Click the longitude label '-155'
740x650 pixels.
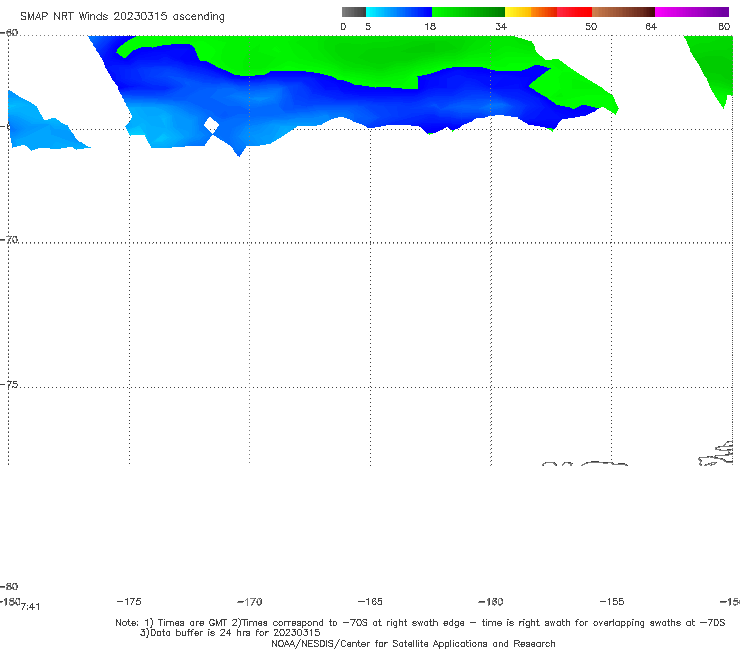(x=612, y=601)
